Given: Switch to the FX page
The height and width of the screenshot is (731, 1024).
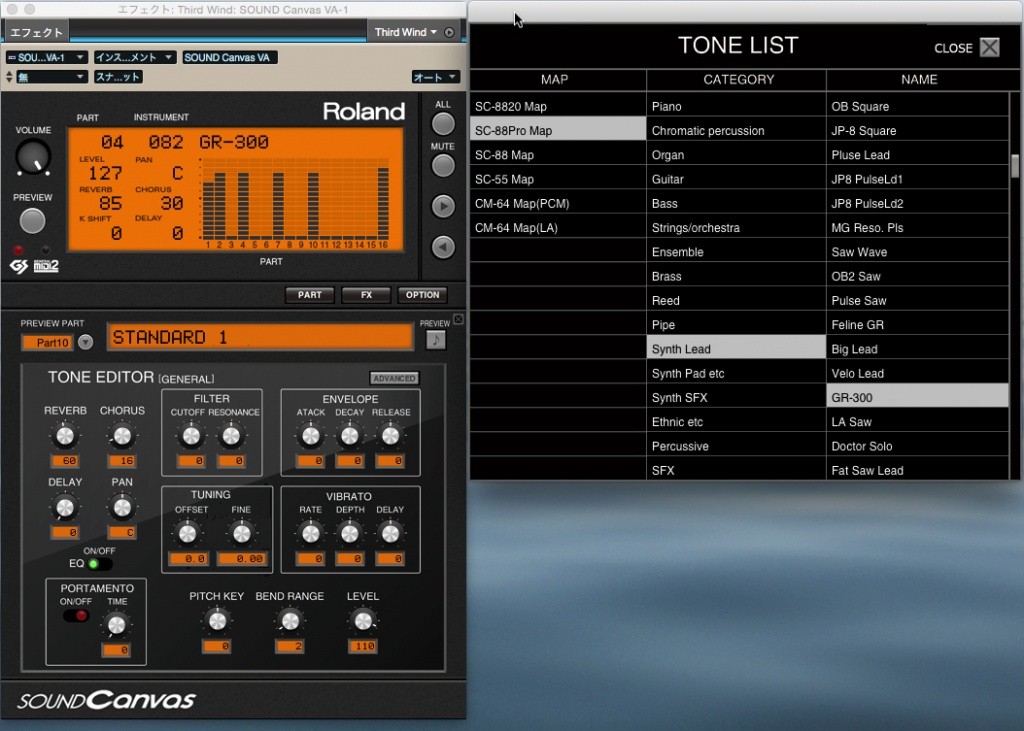Looking at the screenshot, I should coord(365,294).
